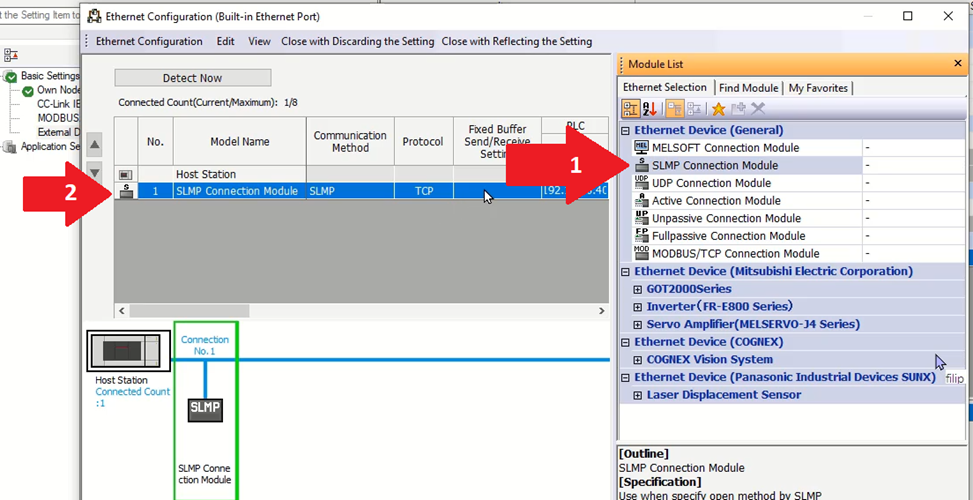The image size is (973, 500).
Task: Expand Laser Displacement Sensor node
Action: point(637,395)
